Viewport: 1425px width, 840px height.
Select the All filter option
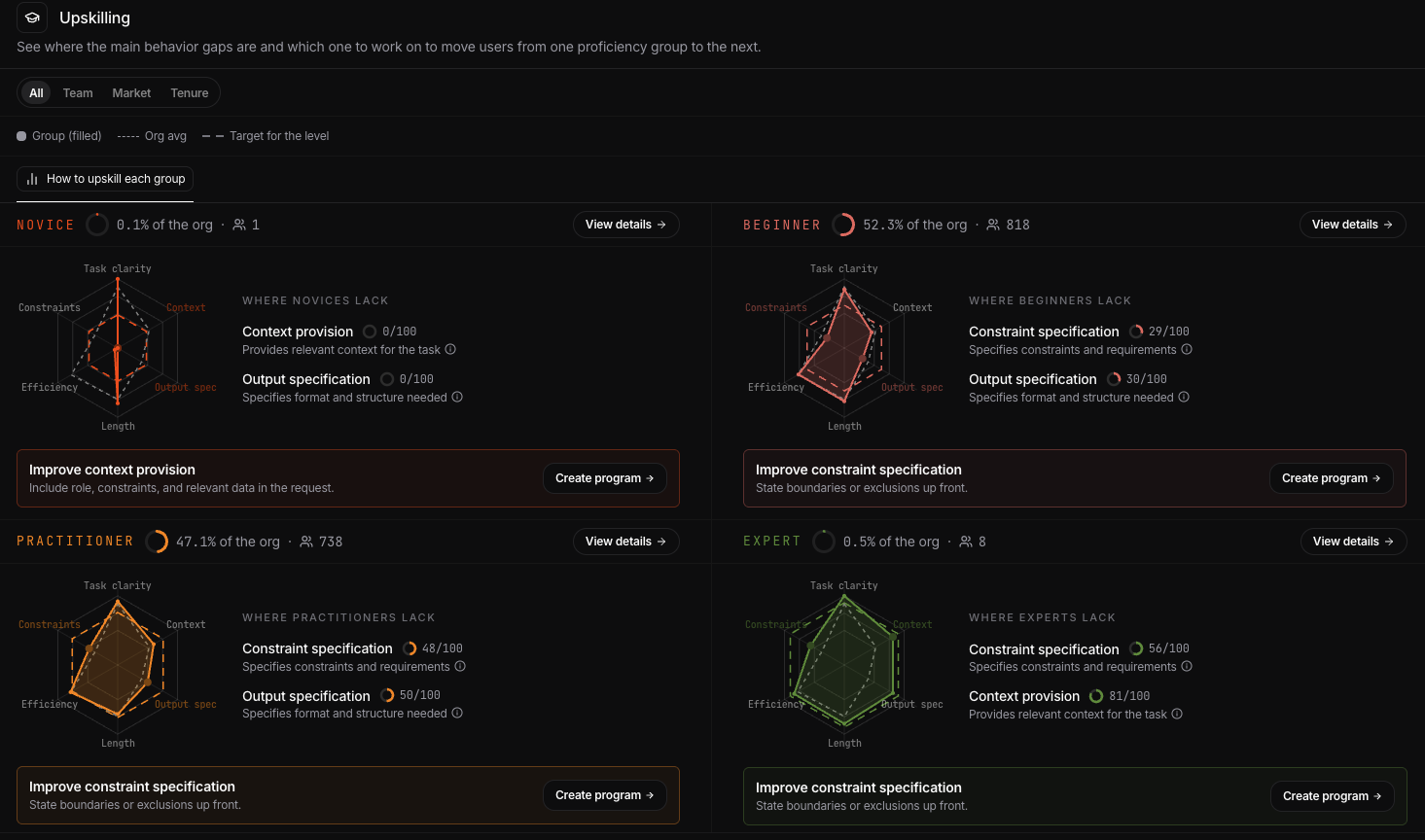click(36, 93)
